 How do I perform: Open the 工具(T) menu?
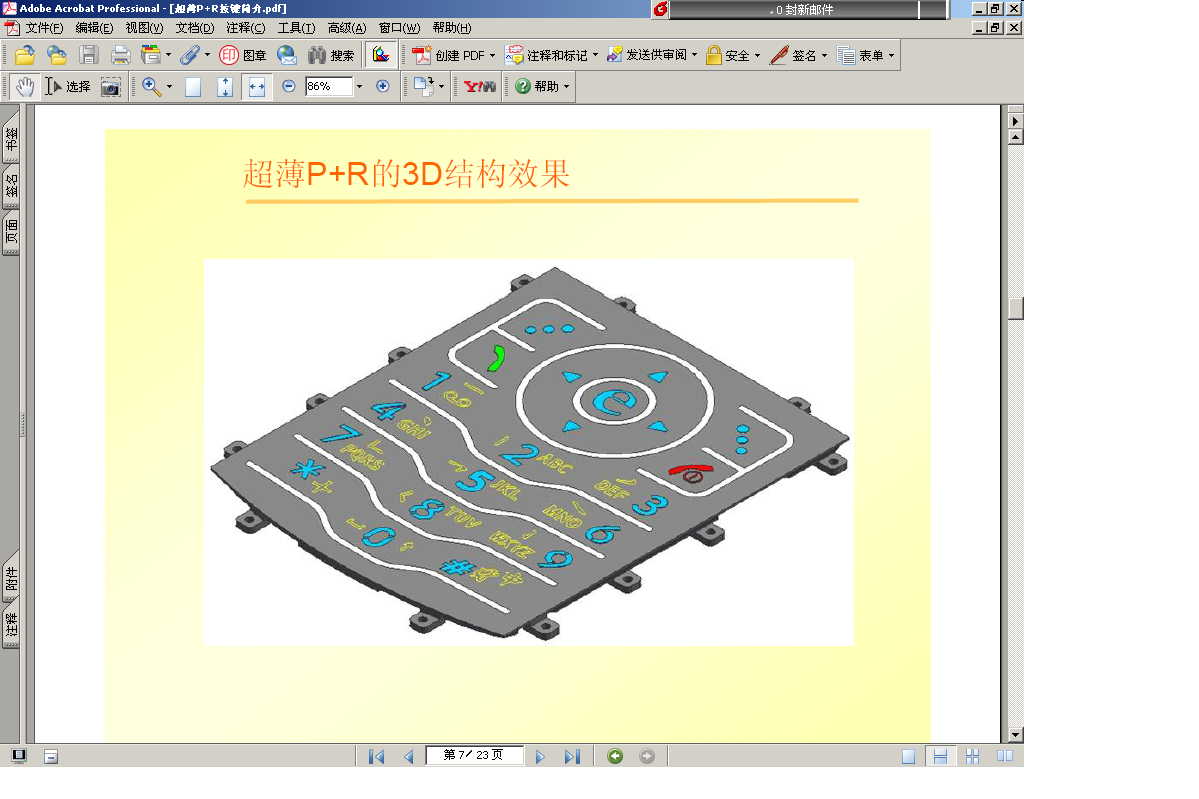296,28
